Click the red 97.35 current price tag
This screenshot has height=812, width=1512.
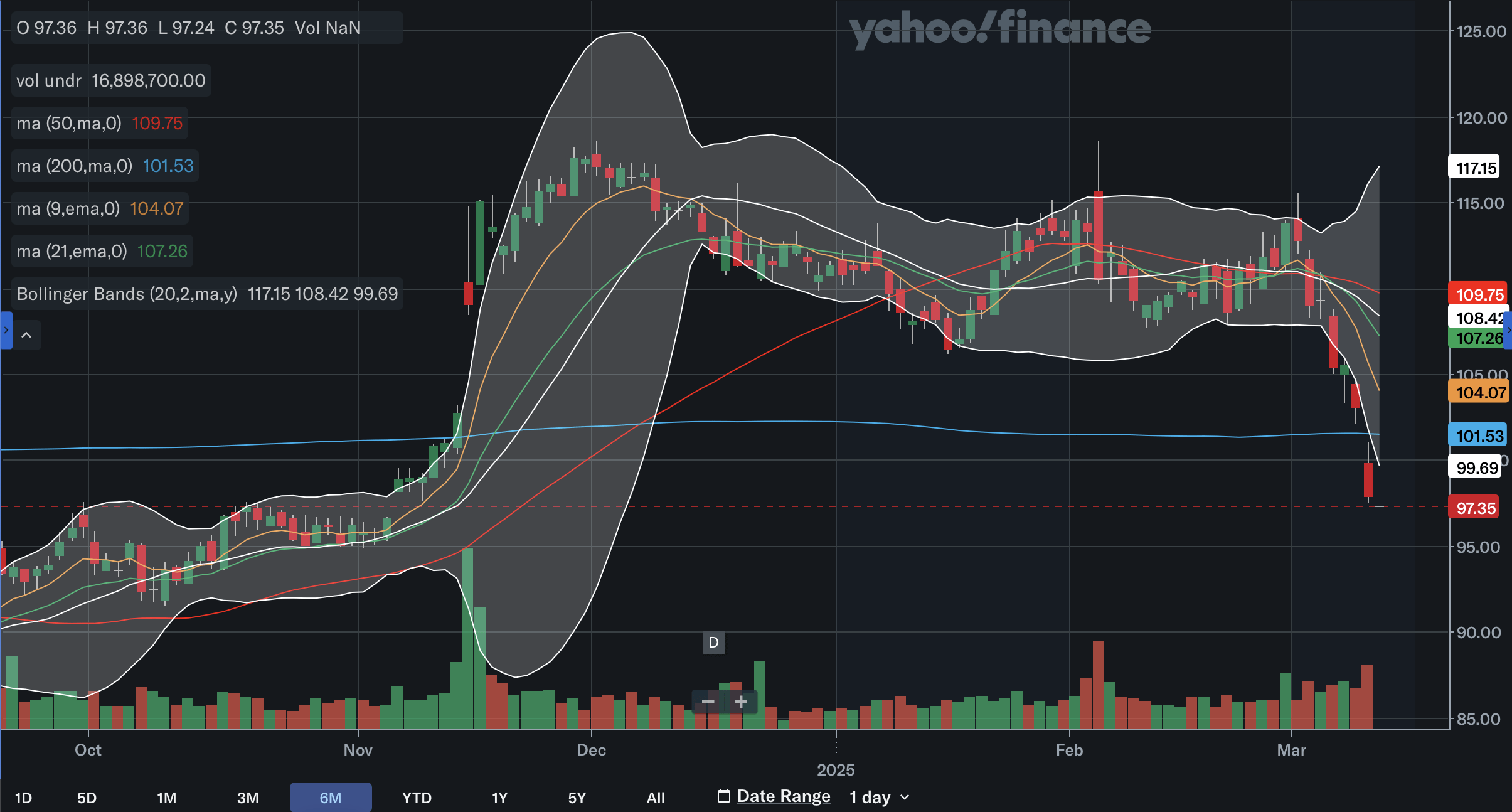pyautogui.click(x=1474, y=508)
